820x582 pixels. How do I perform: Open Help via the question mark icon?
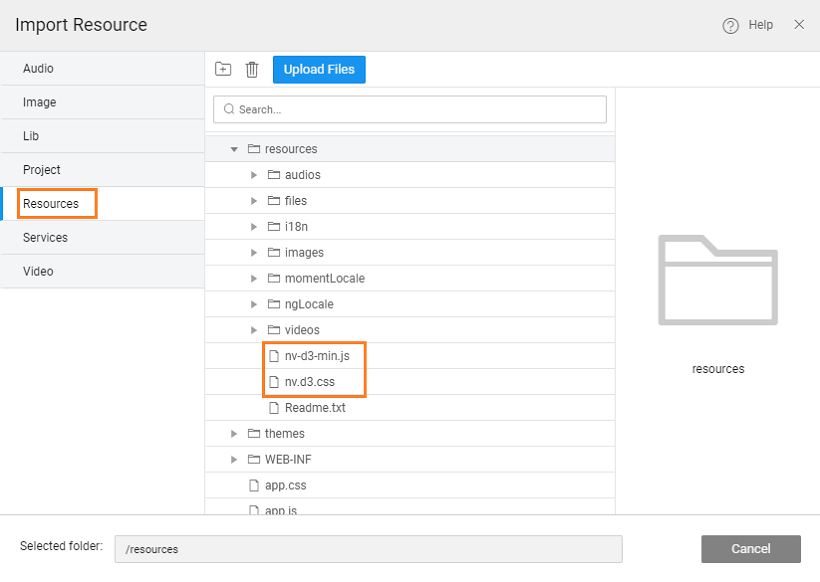coord(730,26)
